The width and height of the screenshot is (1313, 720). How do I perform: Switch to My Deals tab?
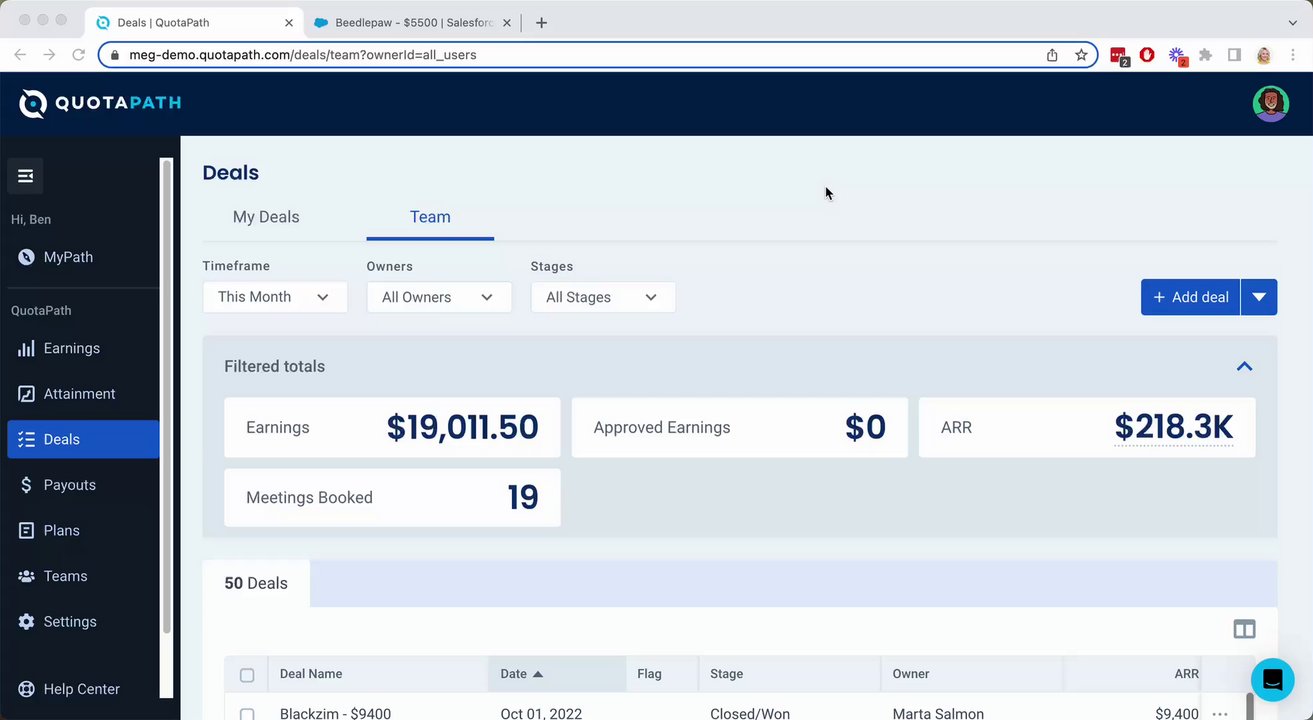[266, 217]
